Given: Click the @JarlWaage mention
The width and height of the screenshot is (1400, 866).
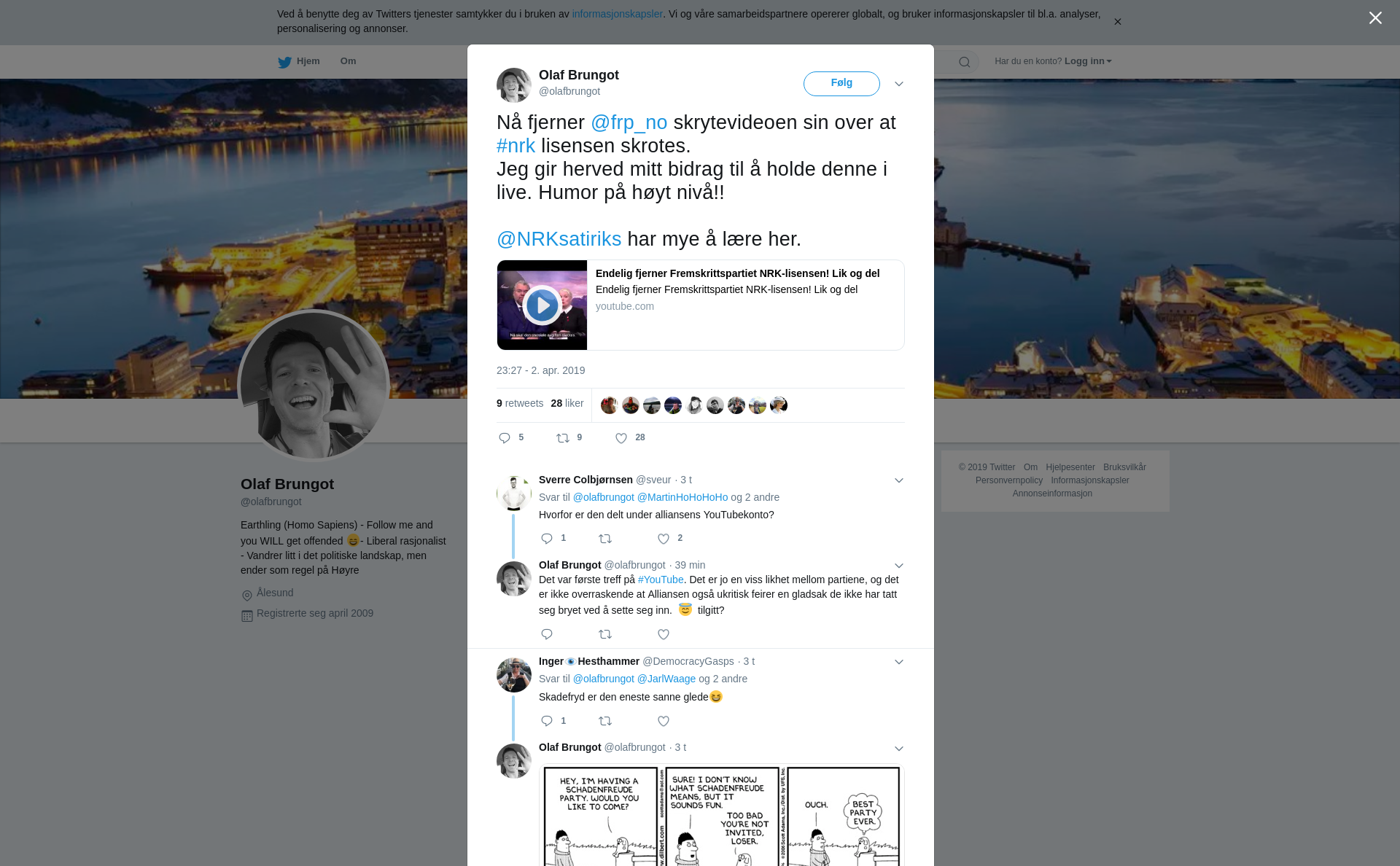Looking at the screenshot, I should click(666, 679).
